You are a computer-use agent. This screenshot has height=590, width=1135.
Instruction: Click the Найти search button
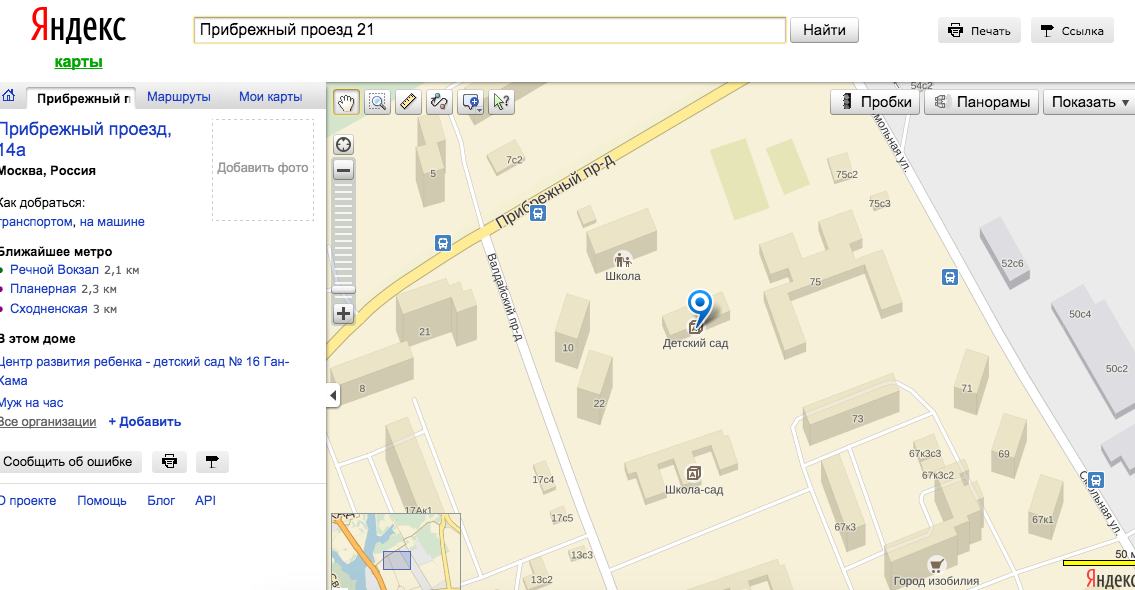pyautogui.click(x=824, y=30)
